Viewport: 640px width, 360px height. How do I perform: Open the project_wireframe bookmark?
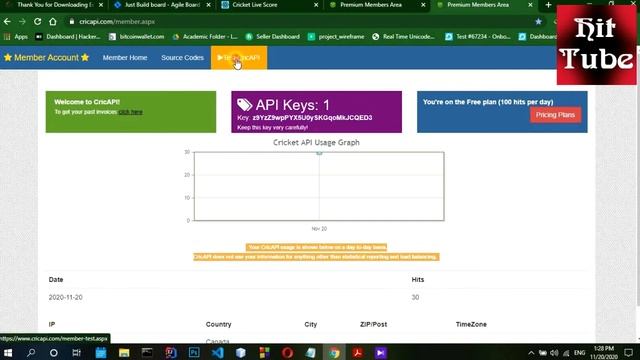(336, 37)
